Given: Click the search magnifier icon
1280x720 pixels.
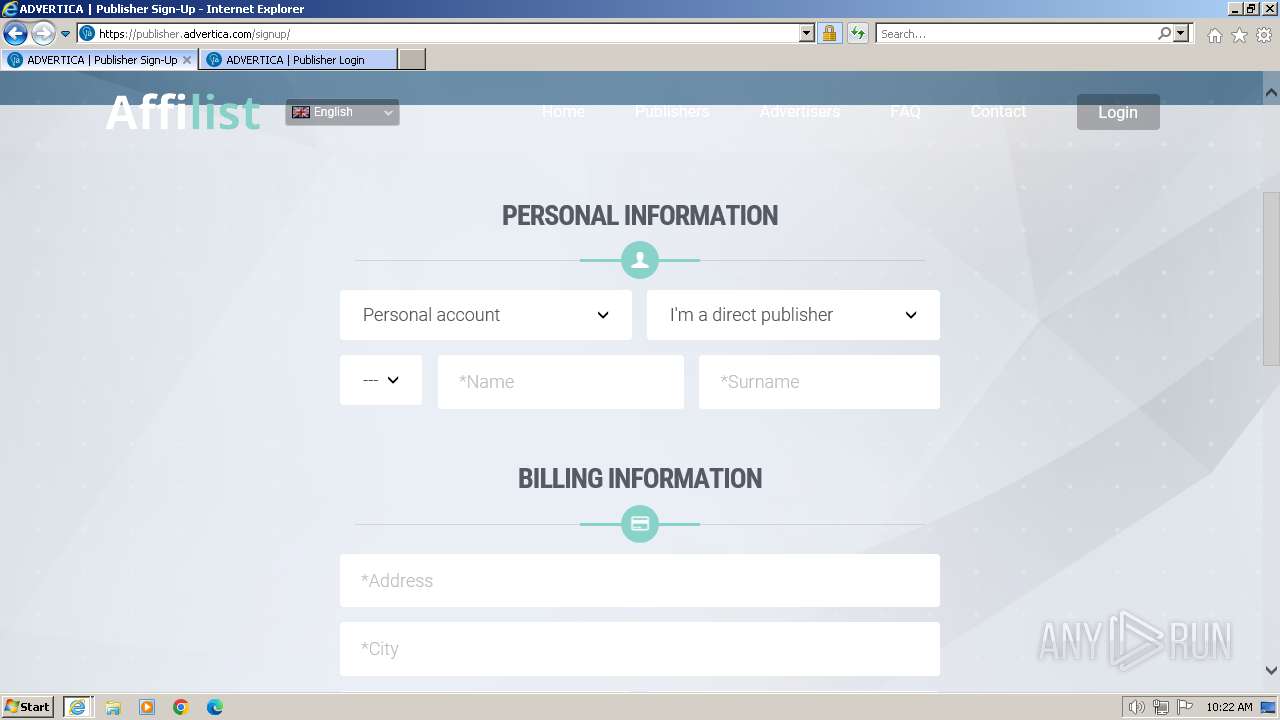Looking at the screenshot, I should point(1164,33).
